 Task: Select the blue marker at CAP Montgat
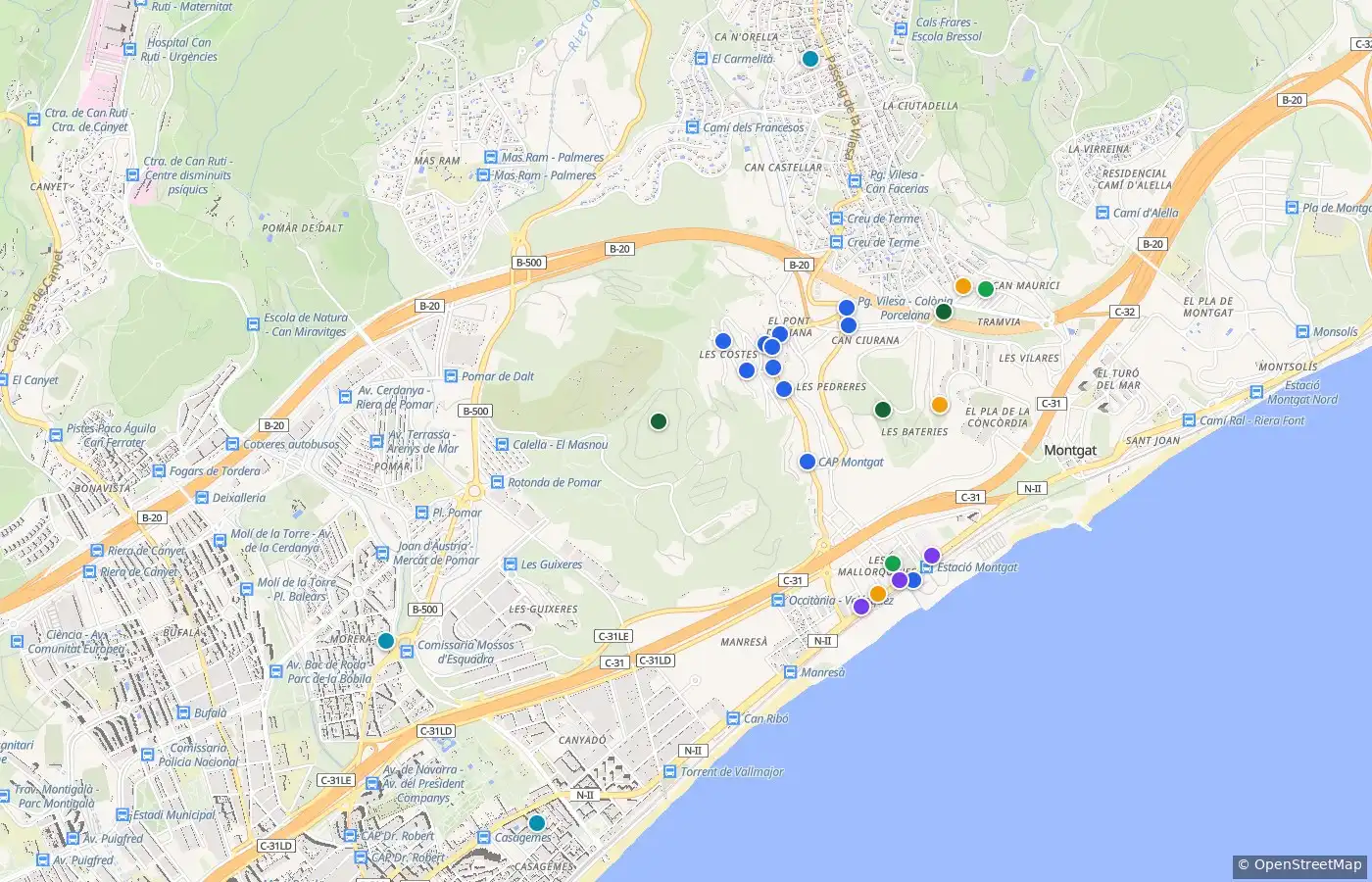click(808, 462)
